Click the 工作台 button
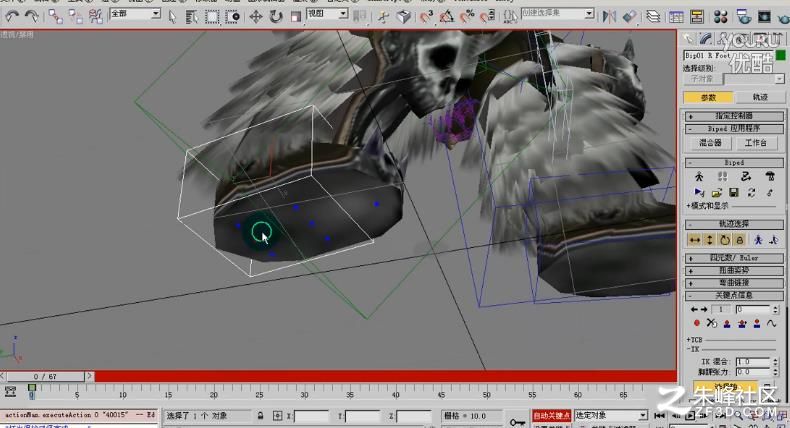 tap(756, 143)
